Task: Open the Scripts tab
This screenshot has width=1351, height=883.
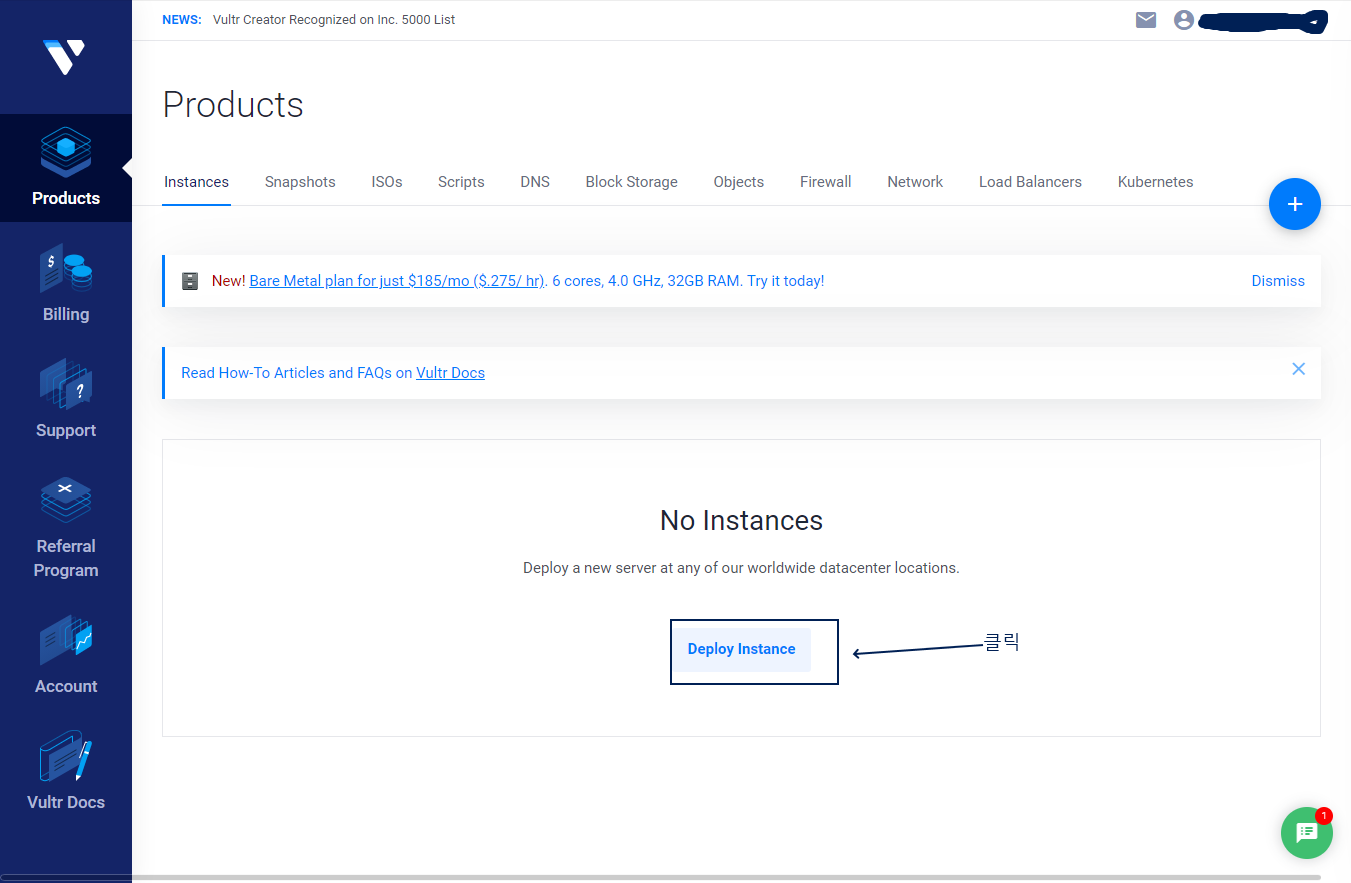Action: point(461,182)
